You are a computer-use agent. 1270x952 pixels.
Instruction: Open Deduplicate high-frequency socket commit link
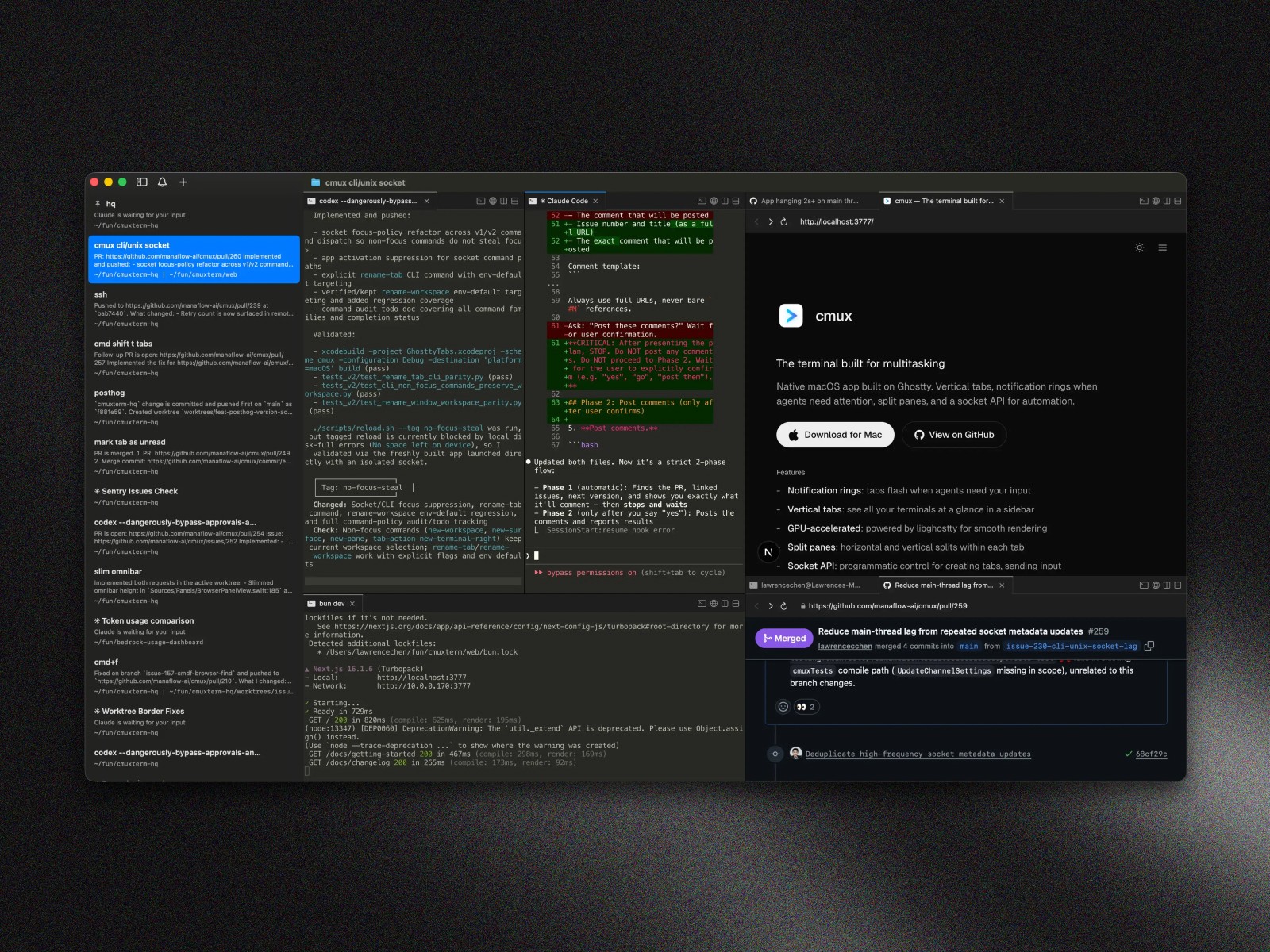(918, 754)
